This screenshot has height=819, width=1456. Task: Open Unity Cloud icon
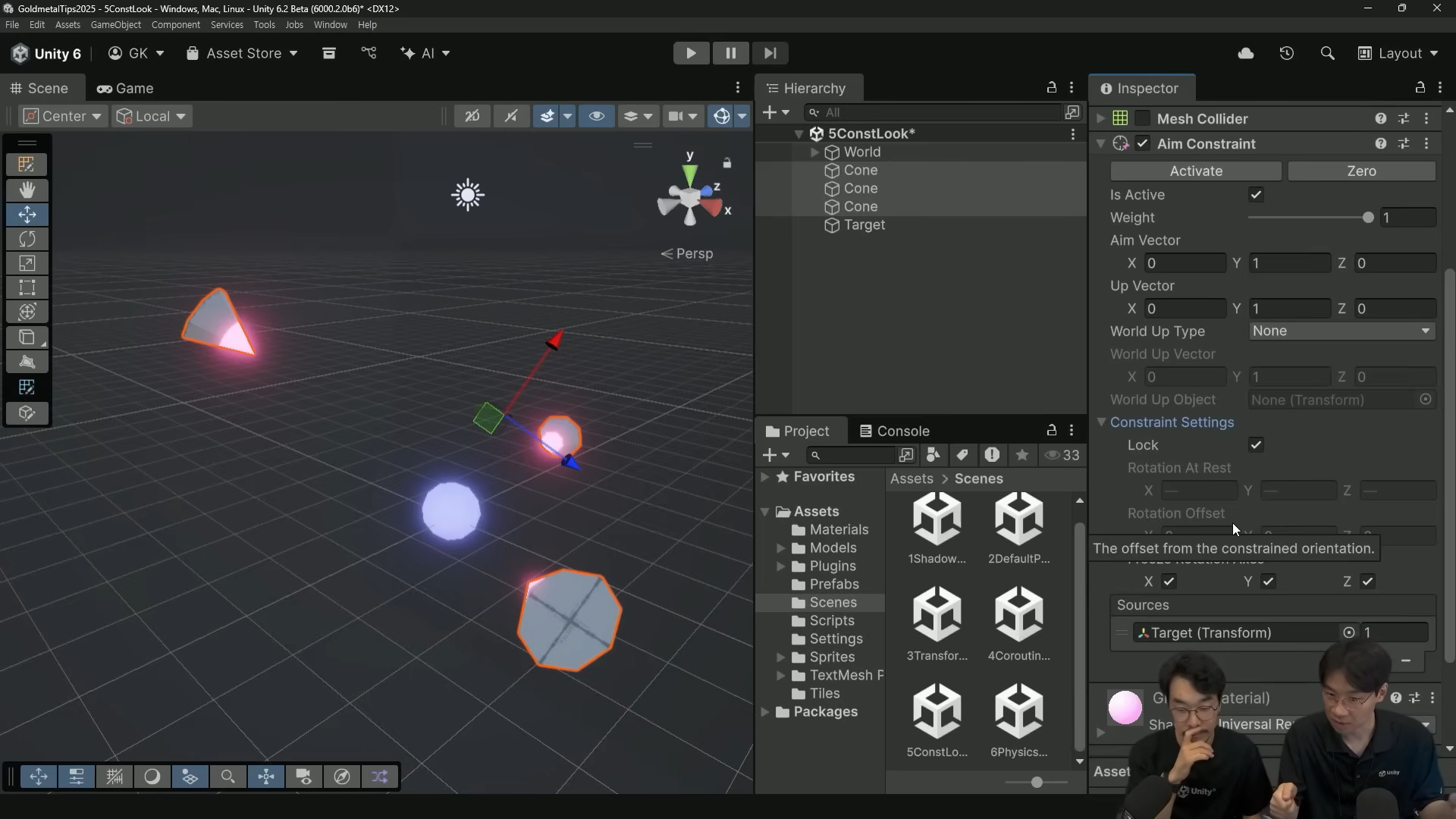pos(1246,53)
